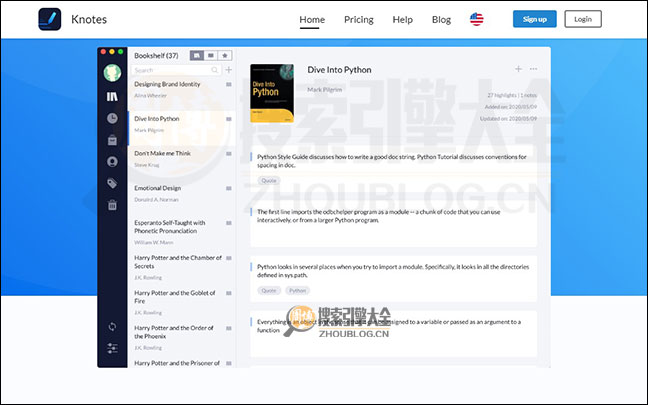Click the Bookshelf (37) heading
The image size is (648, 405).
click(156, 55)
